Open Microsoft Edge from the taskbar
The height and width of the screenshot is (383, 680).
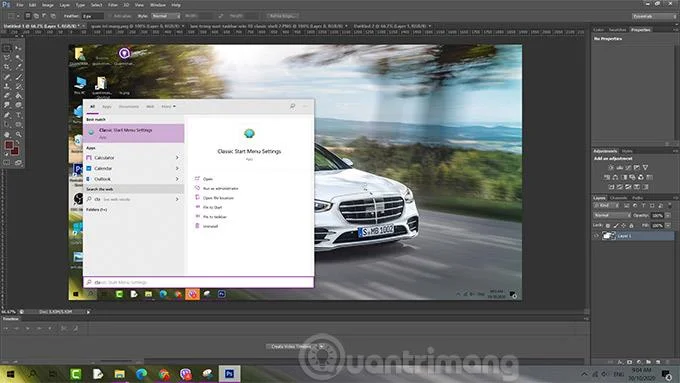pos(141,373)
